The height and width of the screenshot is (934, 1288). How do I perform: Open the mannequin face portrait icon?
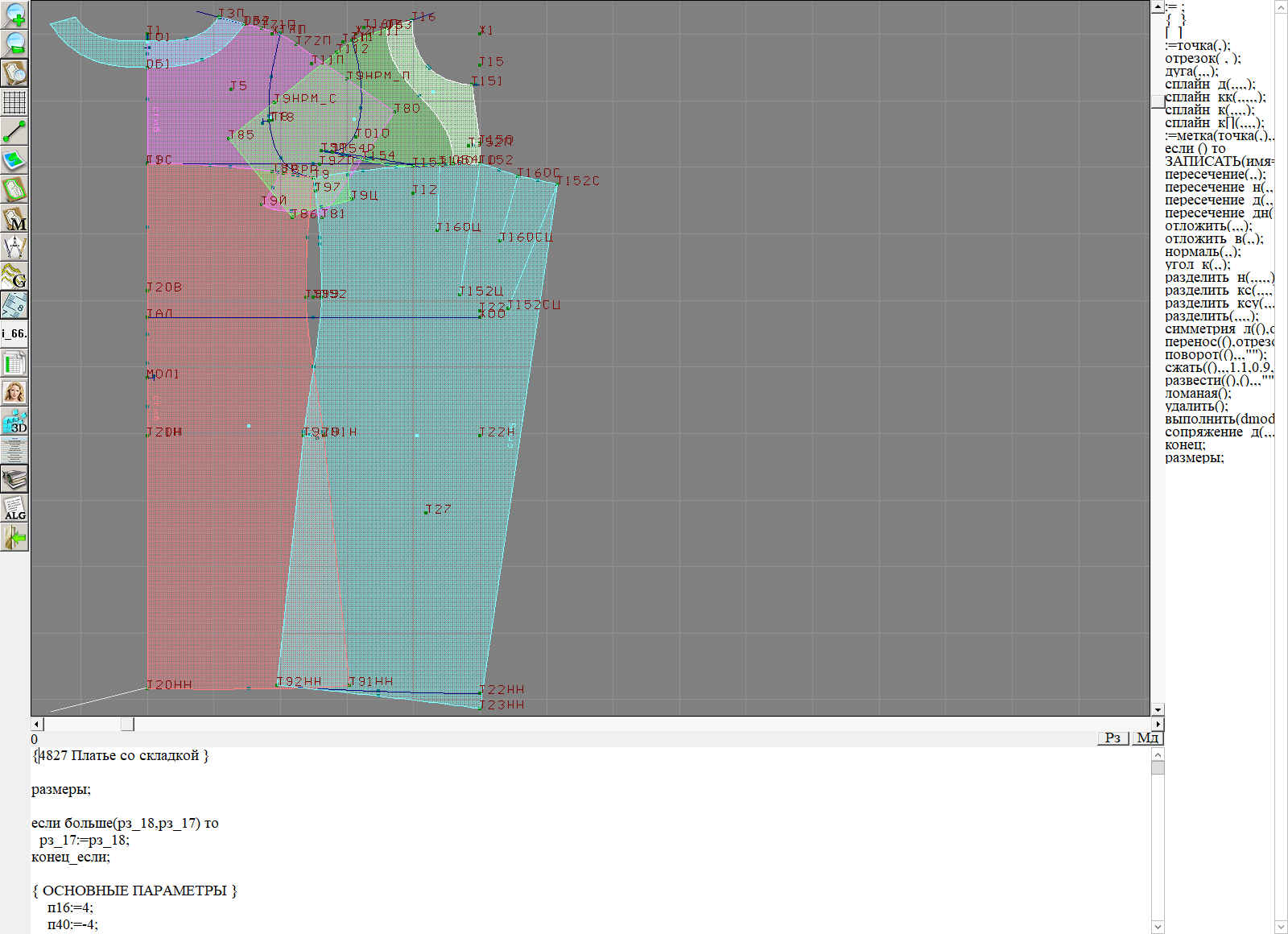14,392
